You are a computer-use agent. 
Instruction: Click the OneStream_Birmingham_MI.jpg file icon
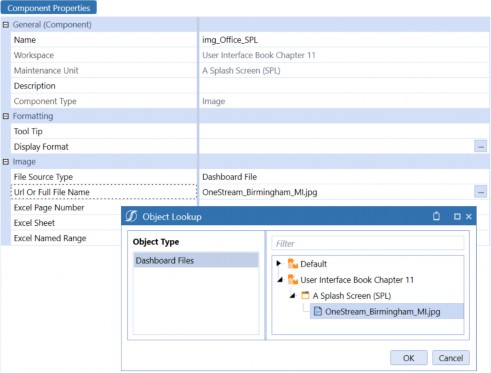(x=318, y=311)
